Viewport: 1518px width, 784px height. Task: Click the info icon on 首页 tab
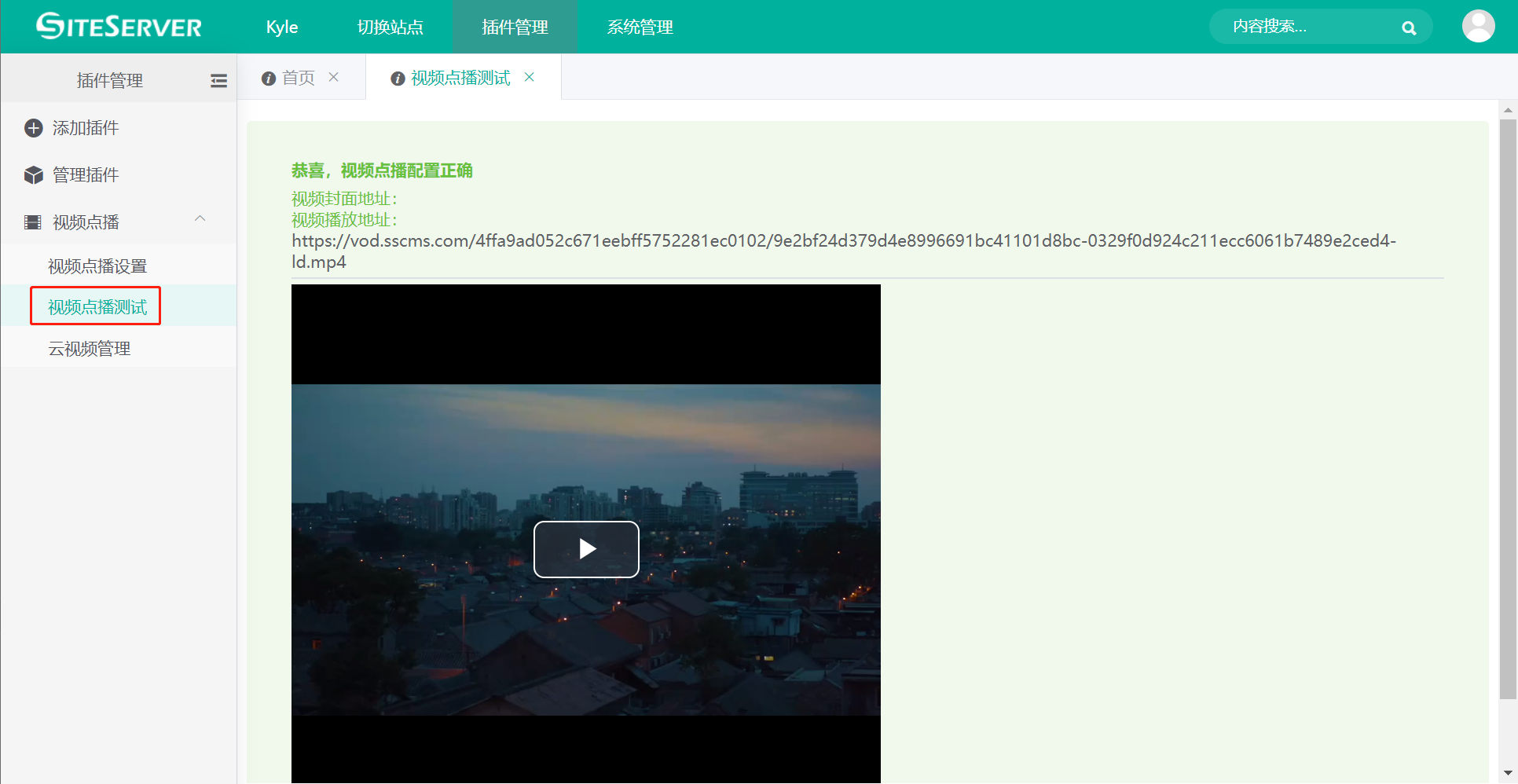pyautogui.click(x=269, y=79)
